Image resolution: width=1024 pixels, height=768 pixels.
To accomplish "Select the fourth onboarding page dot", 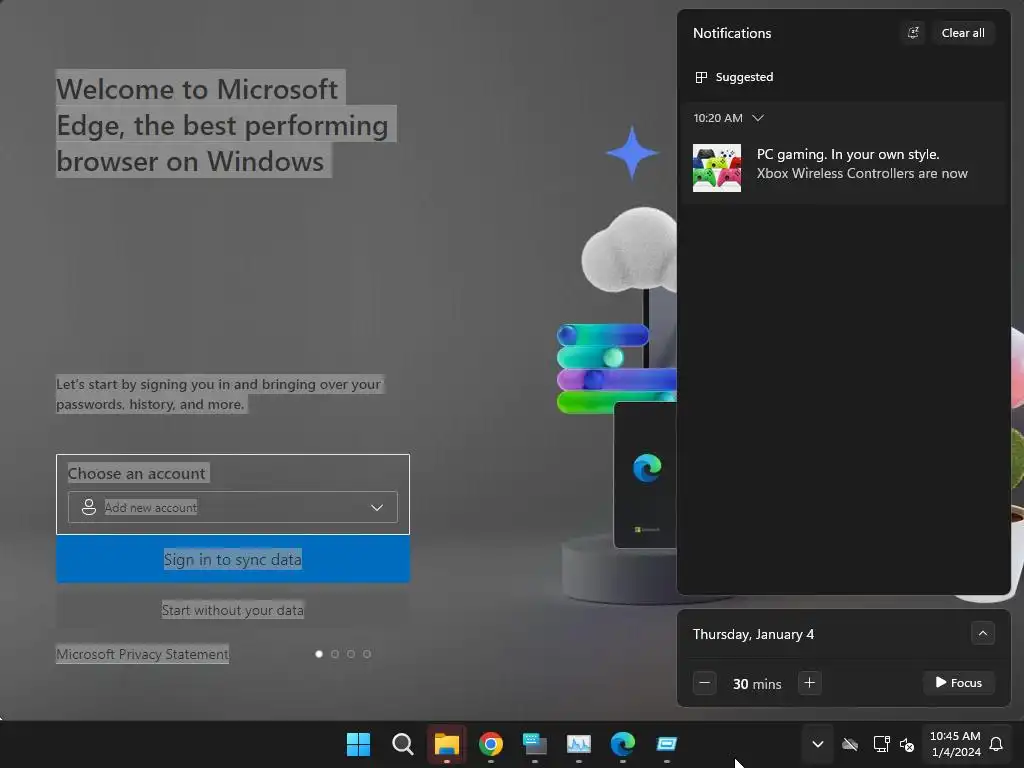I will tap(367, 654).
